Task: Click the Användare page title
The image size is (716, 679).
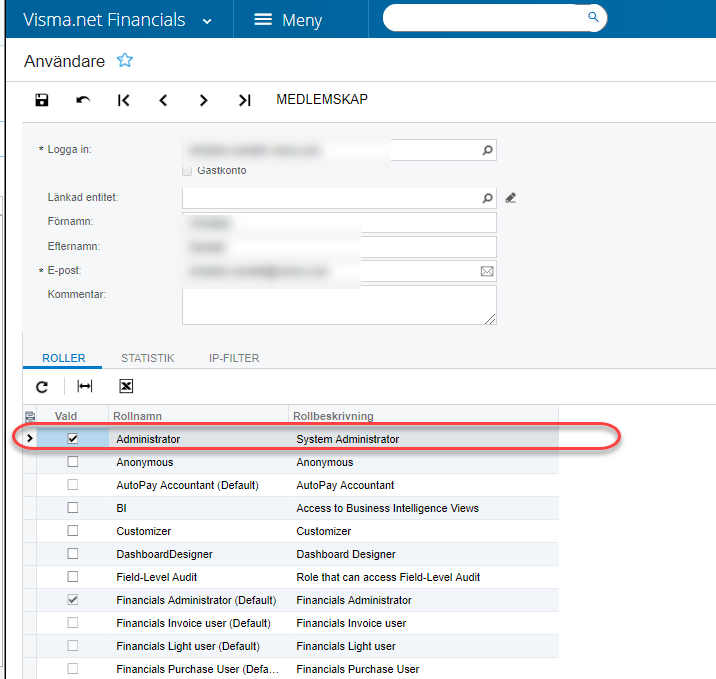Action: coord(64,61)
